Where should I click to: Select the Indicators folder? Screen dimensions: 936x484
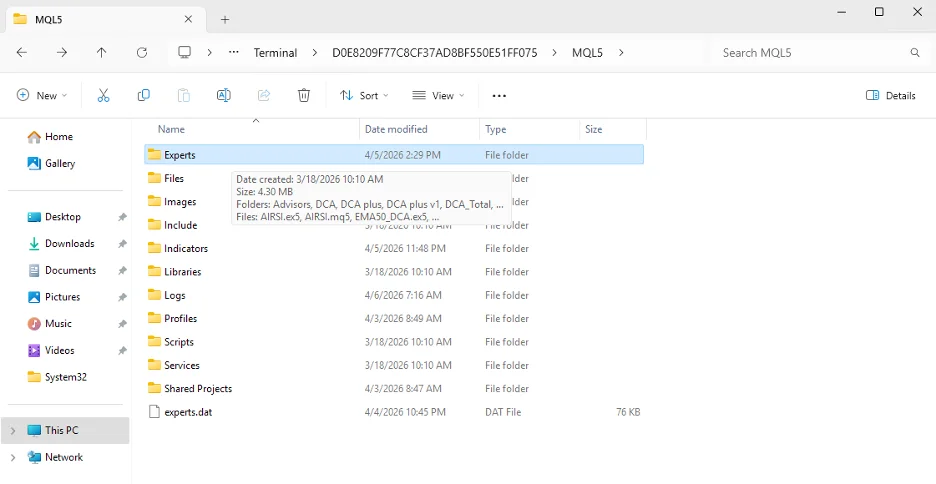(x=186, y=248)
